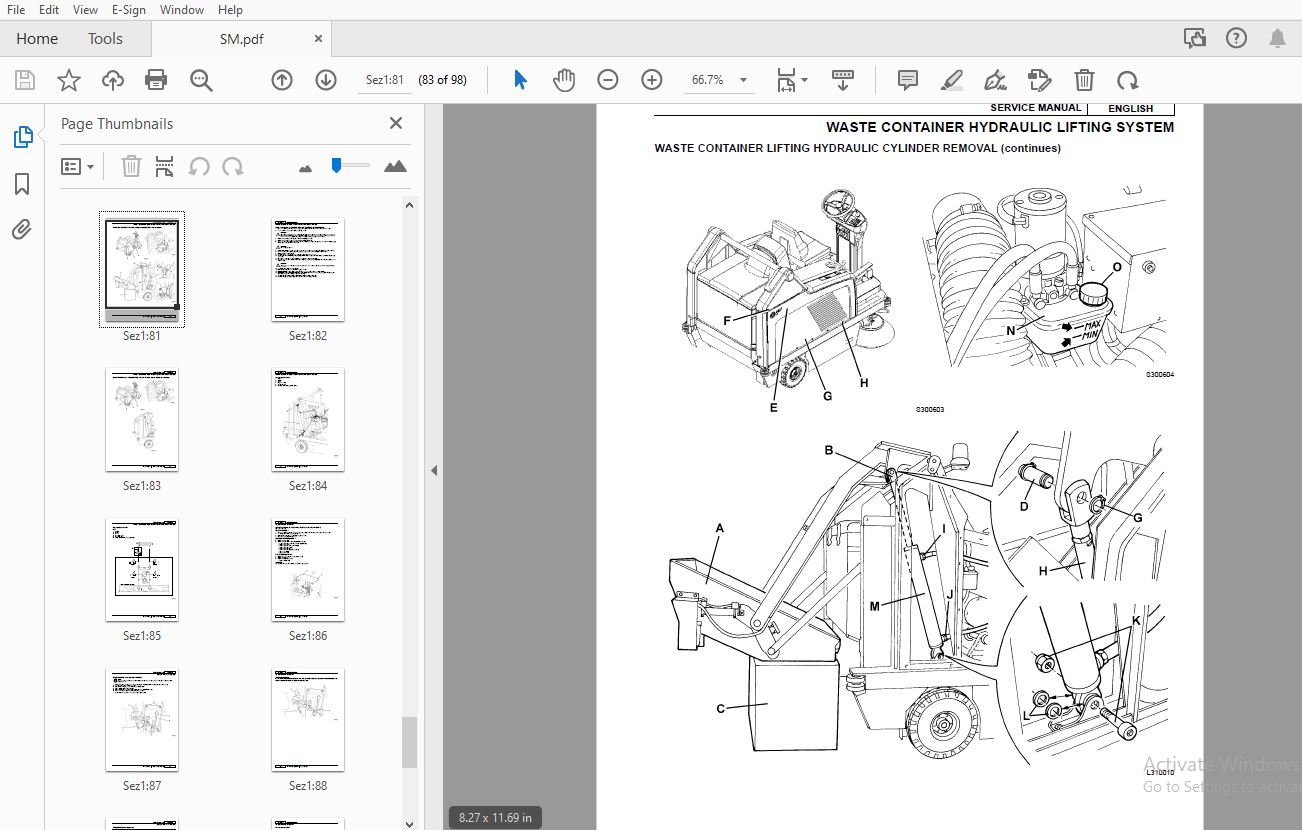Select page thumbnail Sez1:87

pos(142,719)
